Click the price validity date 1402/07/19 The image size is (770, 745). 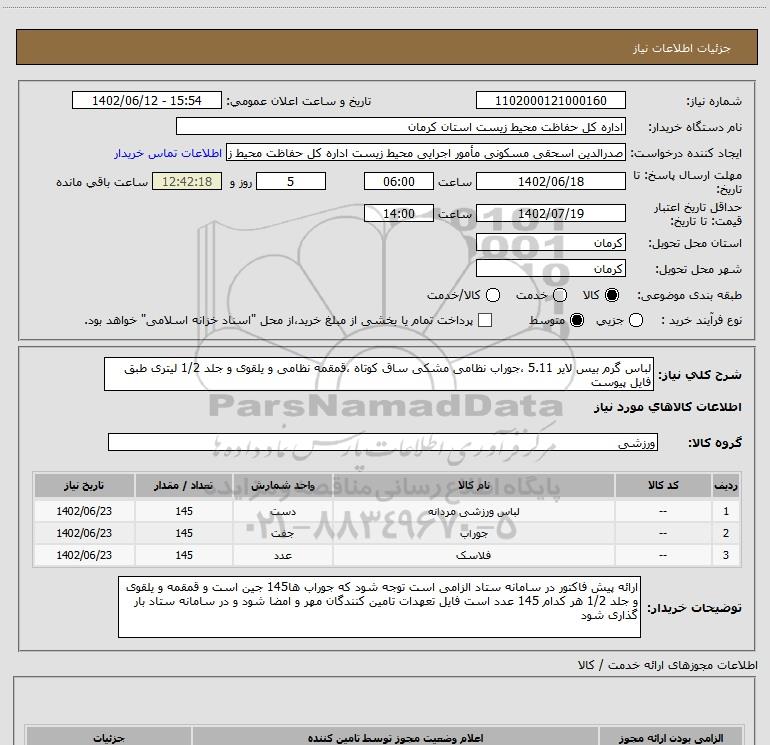pyautogui.click(x=550, y=213)
